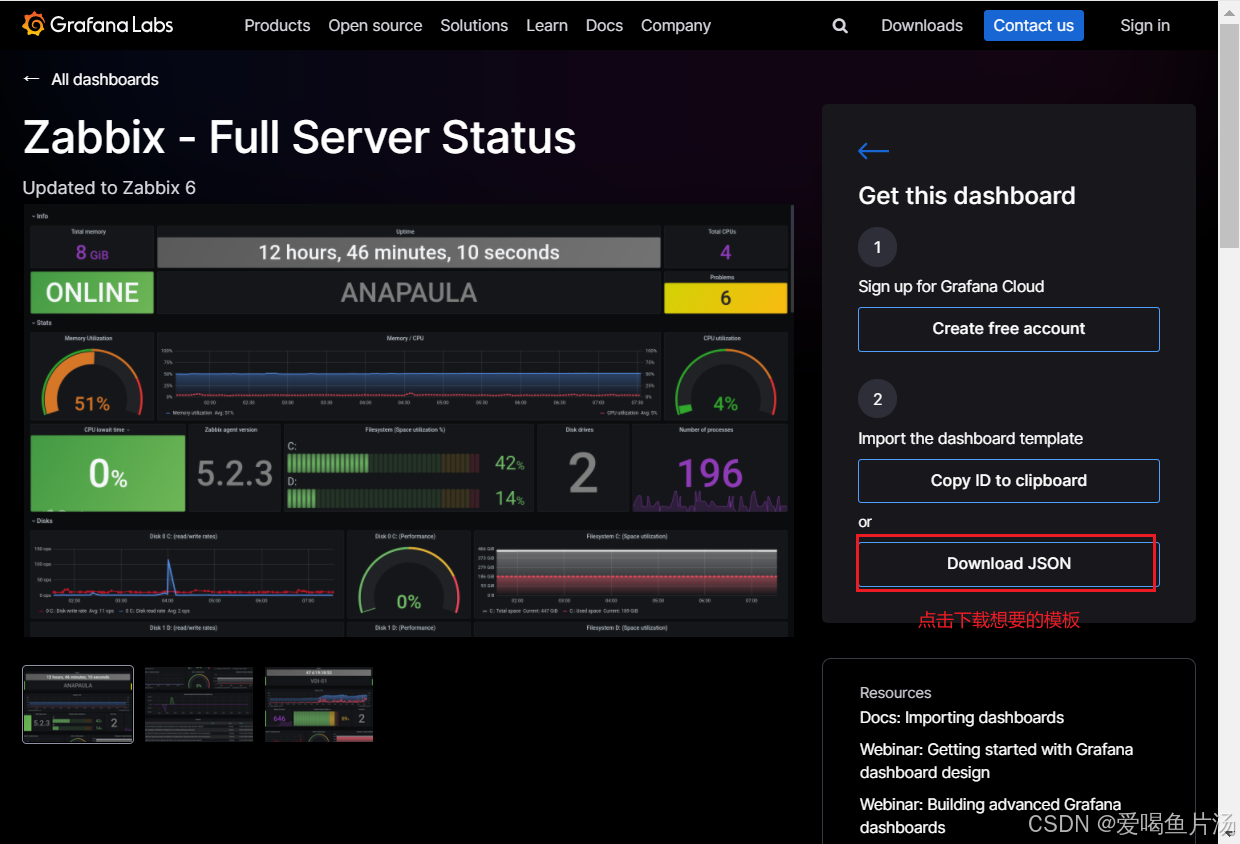Go back via All dashboards arrow

[x=31, y=79]
